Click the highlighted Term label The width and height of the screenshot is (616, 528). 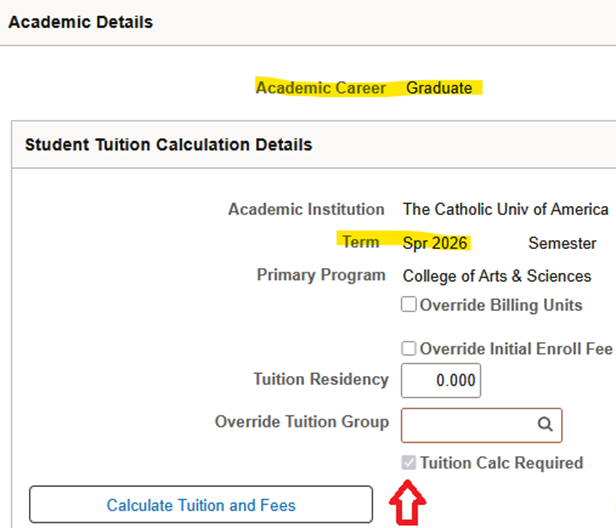360,243
